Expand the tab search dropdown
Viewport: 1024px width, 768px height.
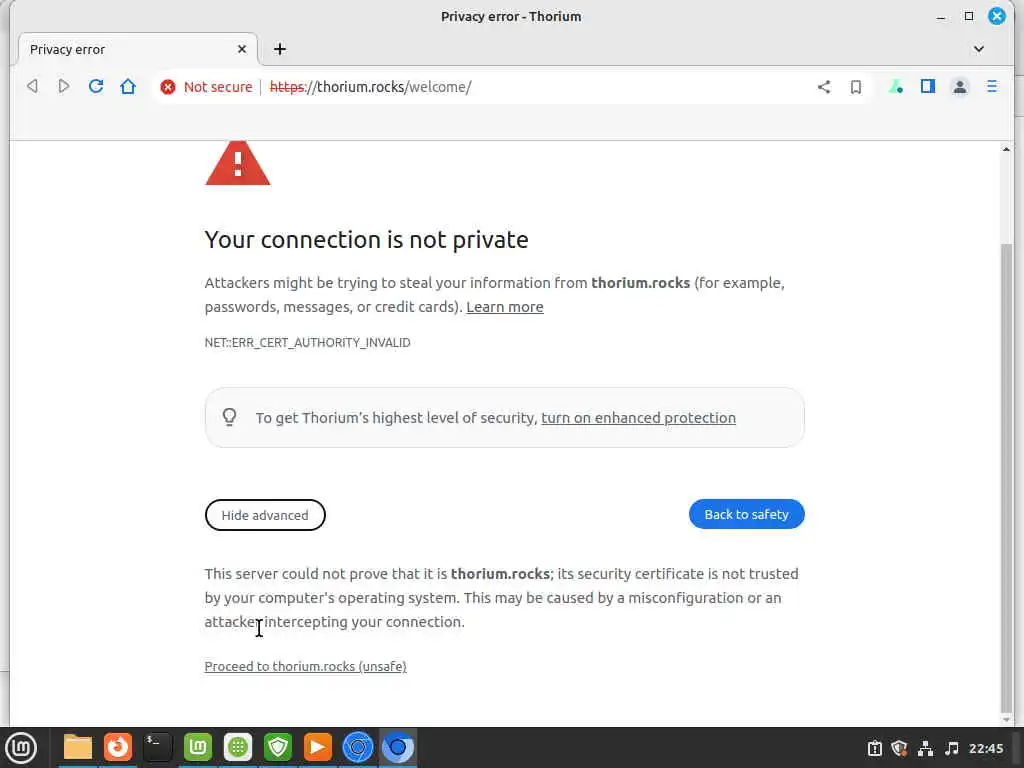coord(979,49)
